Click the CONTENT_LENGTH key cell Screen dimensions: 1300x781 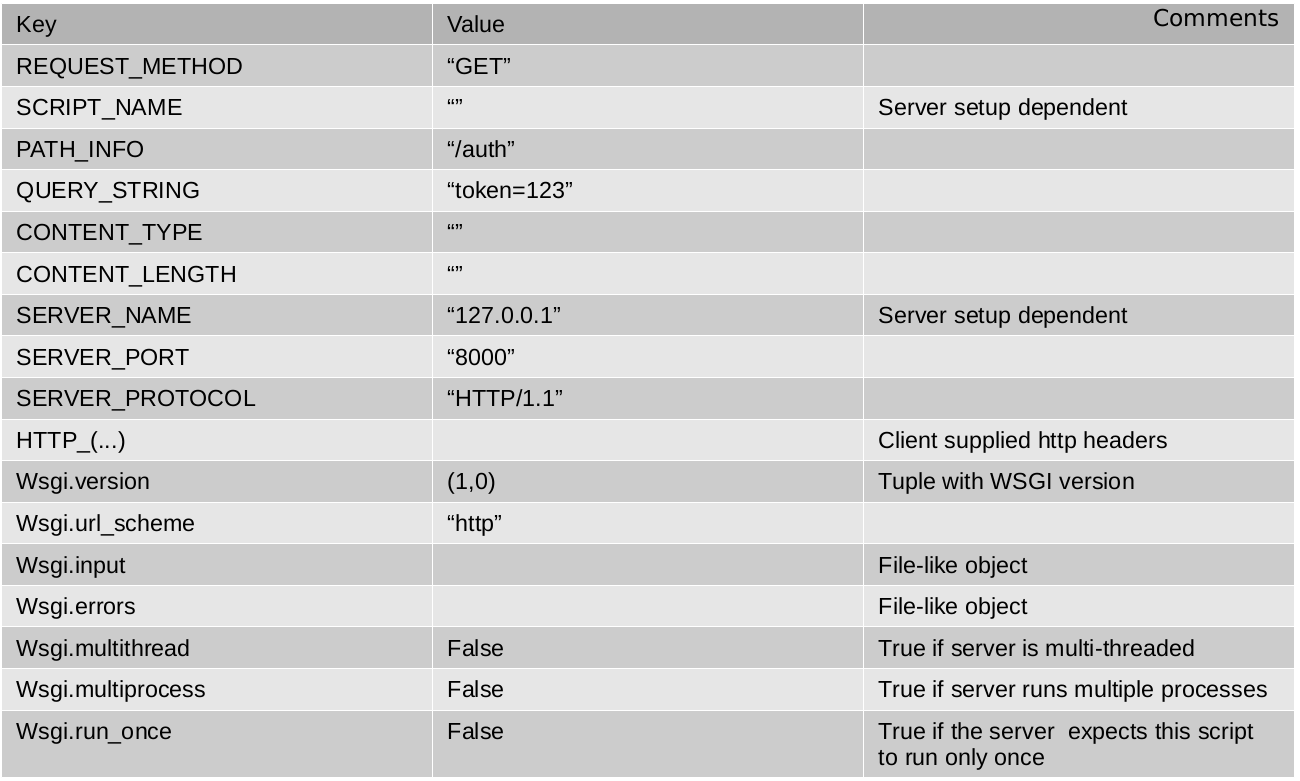tap(127, 274)
